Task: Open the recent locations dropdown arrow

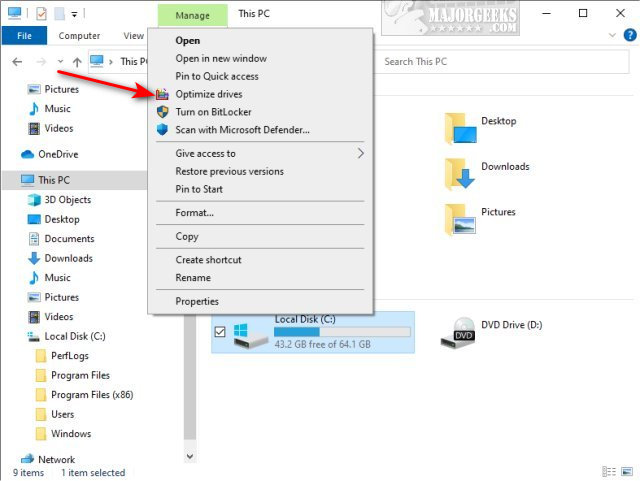Action: [60, 62]
